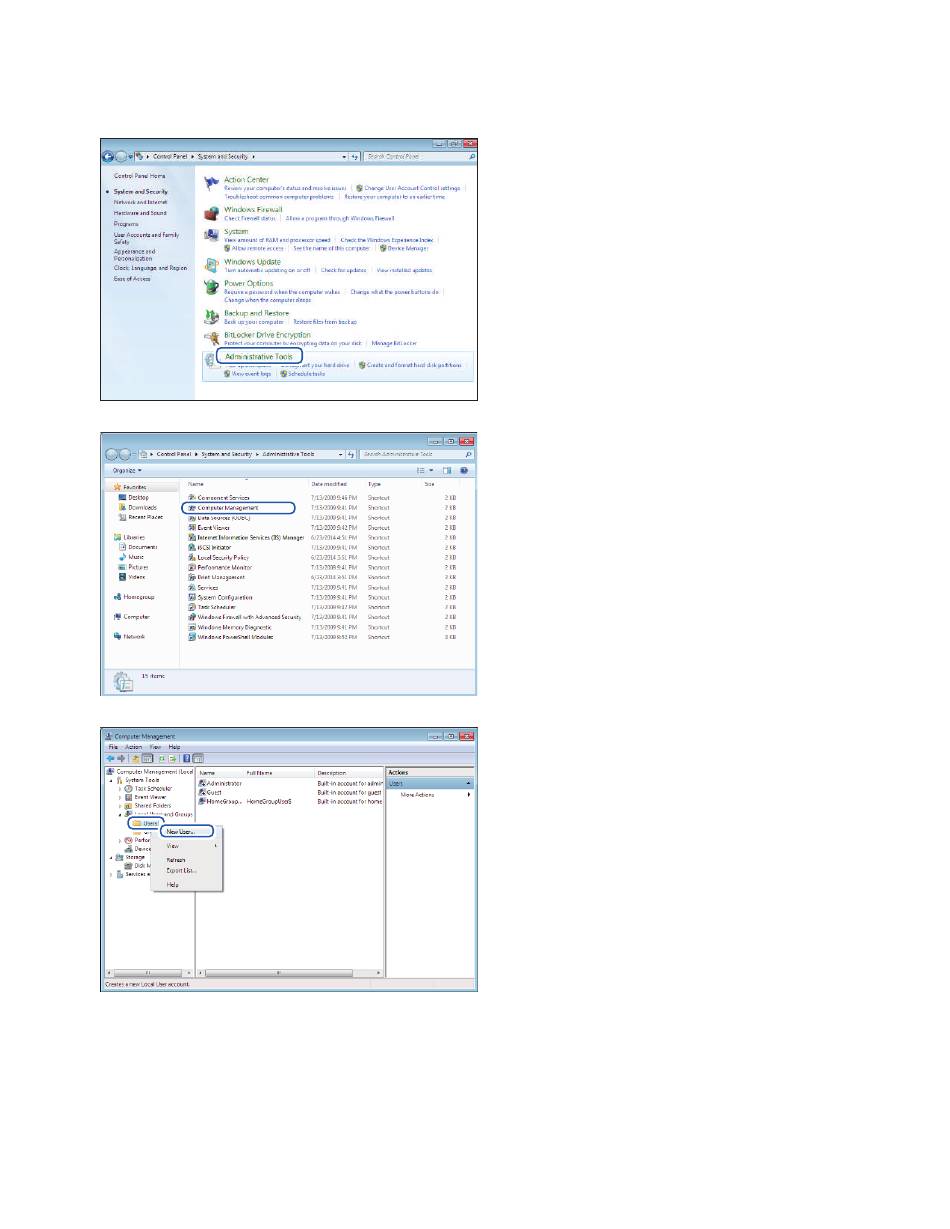Click Back arrow in Computer Management toolbar

[110, 758]
